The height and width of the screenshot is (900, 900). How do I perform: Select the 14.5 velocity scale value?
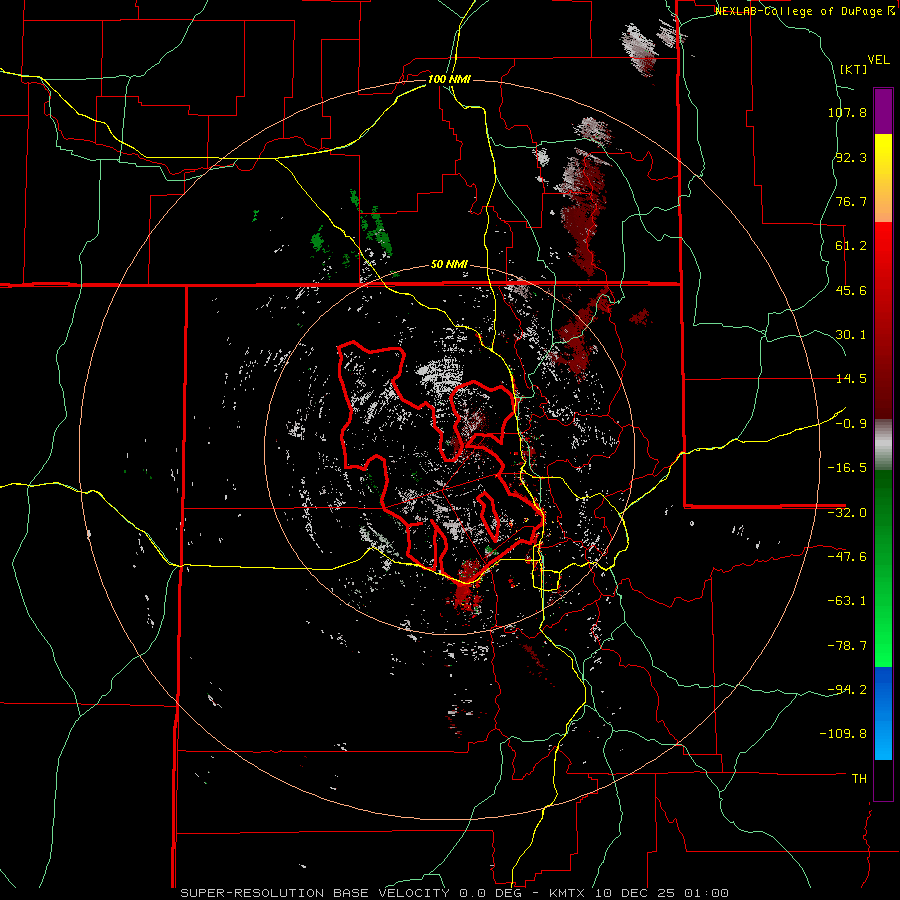[x=851, y=379]
